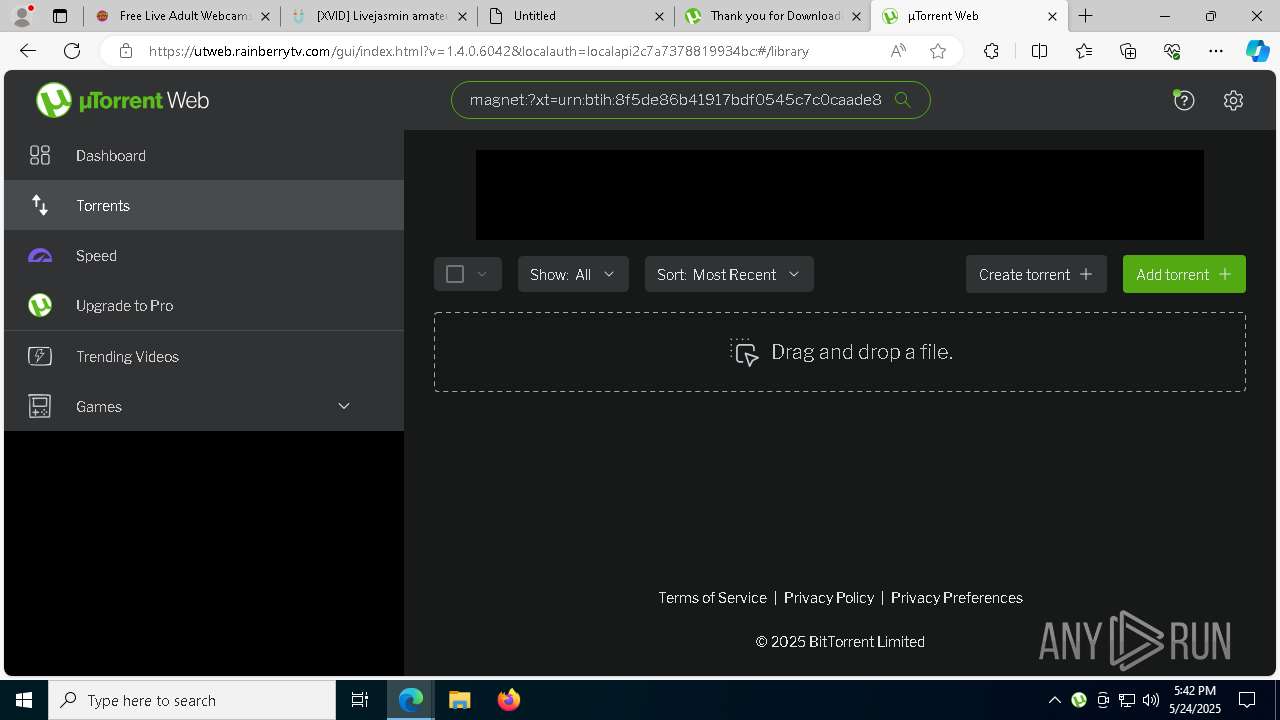The image size is (1280, 720).
Task: Open the browser profile icon
Action: click(22, 16)
